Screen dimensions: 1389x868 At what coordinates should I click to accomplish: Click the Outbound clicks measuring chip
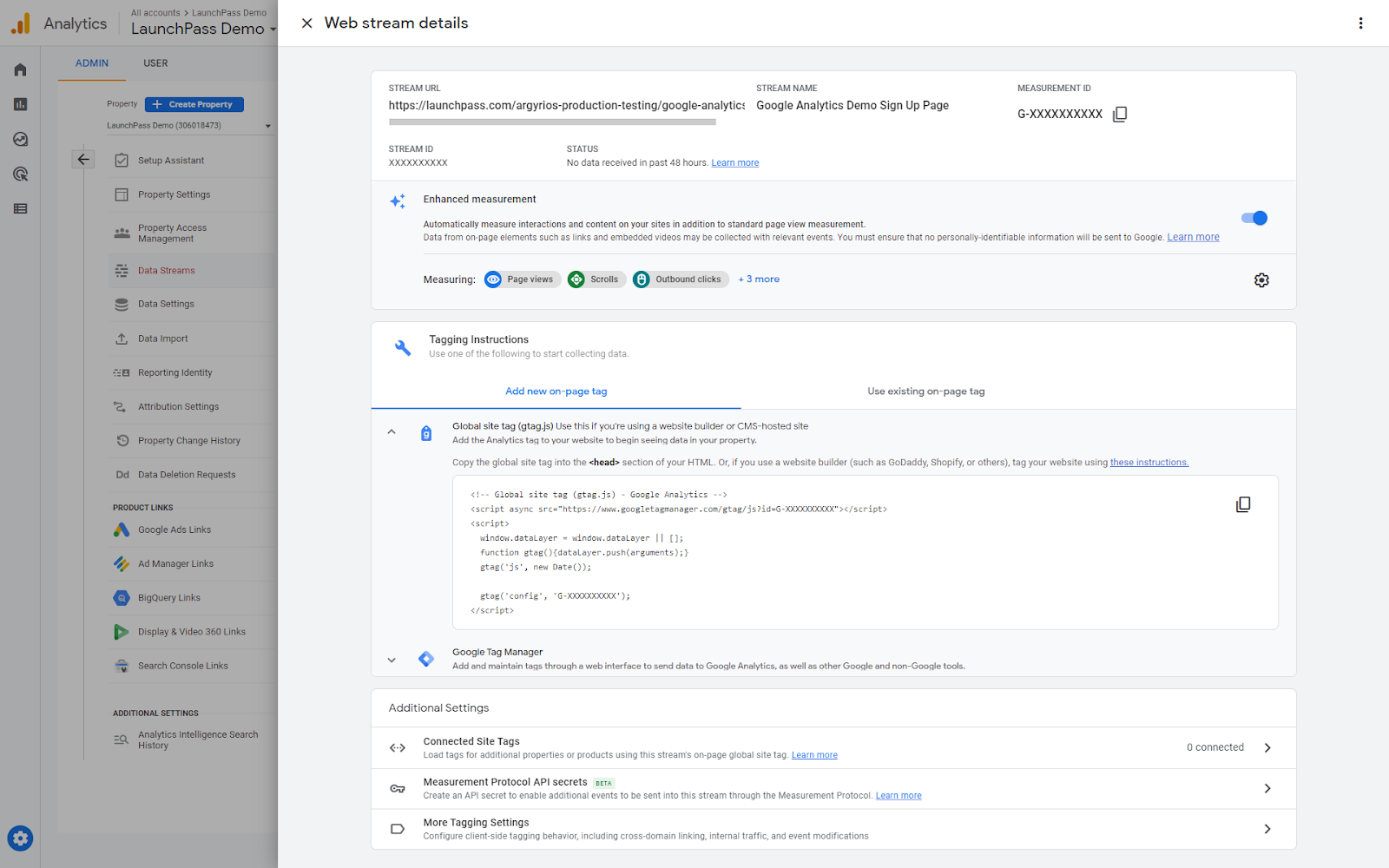click(x=681, y=279)
